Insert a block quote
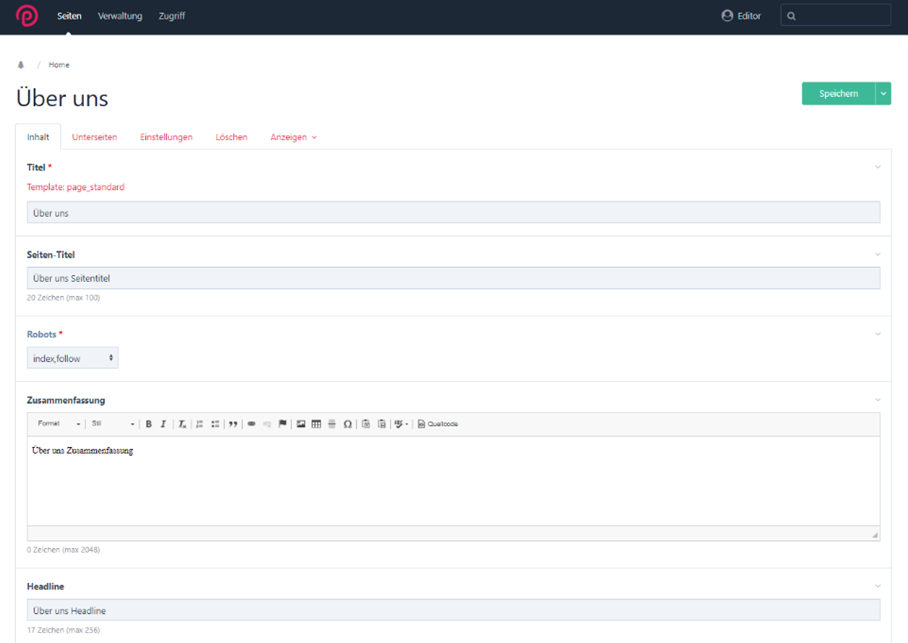Screen dimensions: 908x643 click(233, 424)
